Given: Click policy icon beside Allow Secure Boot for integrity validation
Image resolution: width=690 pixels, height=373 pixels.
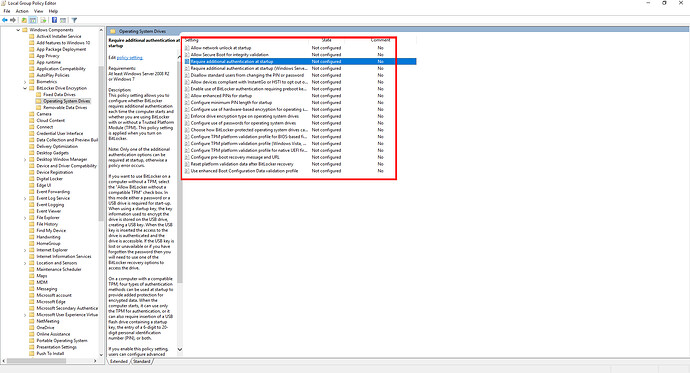Looking at the screenshot, I should coord(187,55).
